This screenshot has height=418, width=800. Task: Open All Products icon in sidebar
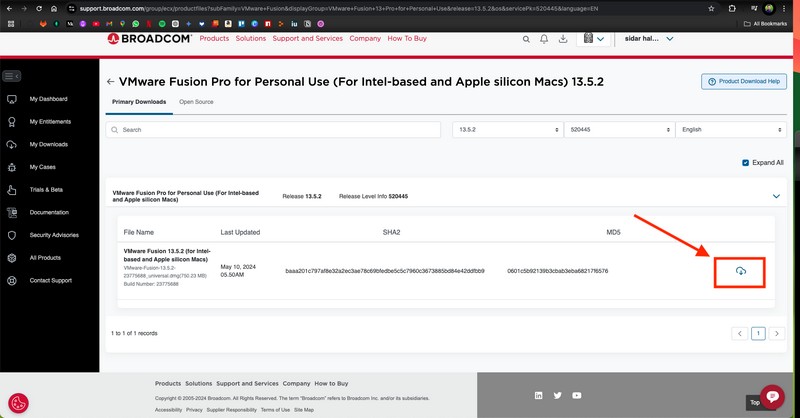[x=12, y=258]
